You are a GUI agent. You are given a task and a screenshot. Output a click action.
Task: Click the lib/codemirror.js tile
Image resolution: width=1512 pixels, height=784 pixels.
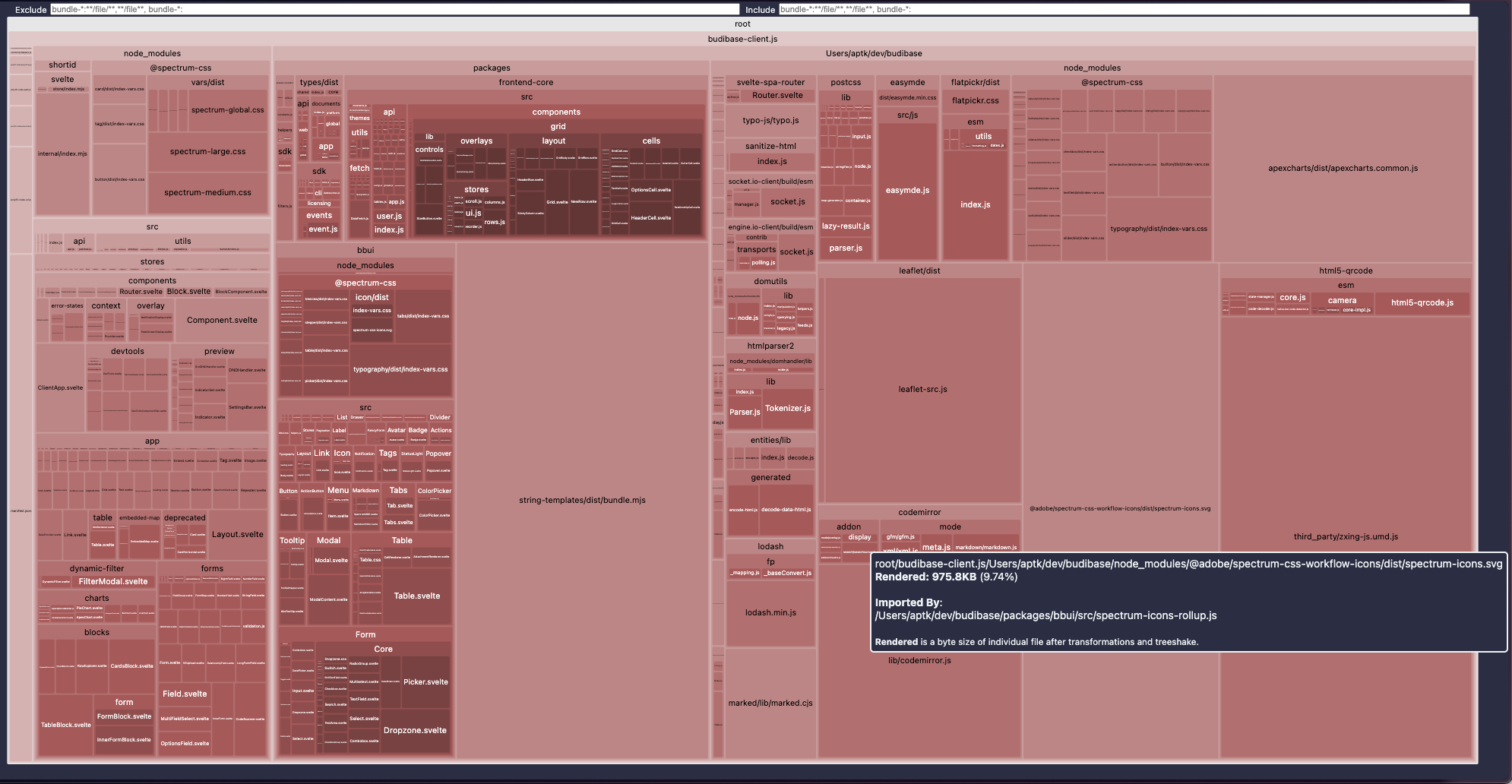point(920,660)
